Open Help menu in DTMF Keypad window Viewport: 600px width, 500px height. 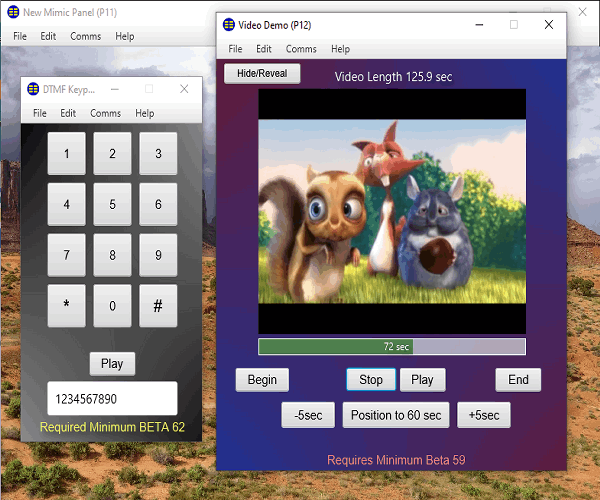pyautogui.click(x=145, y=113)
